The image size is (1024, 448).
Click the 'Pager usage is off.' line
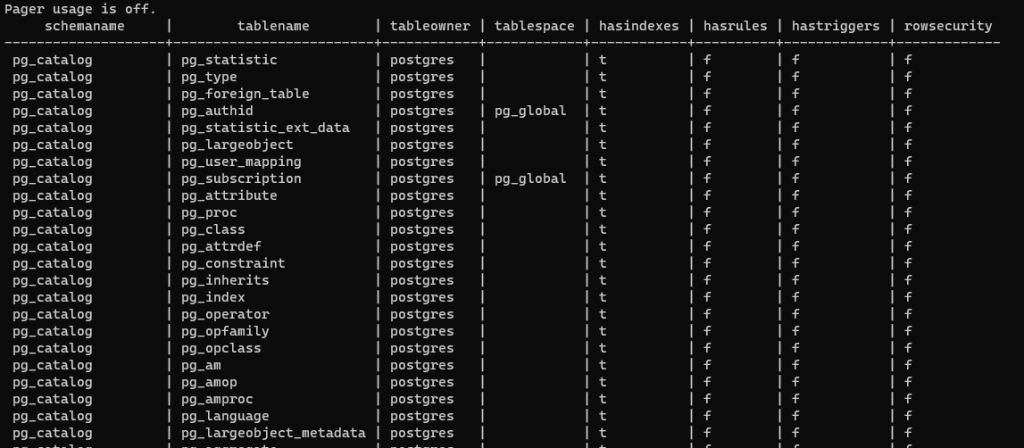pos(80,9)
